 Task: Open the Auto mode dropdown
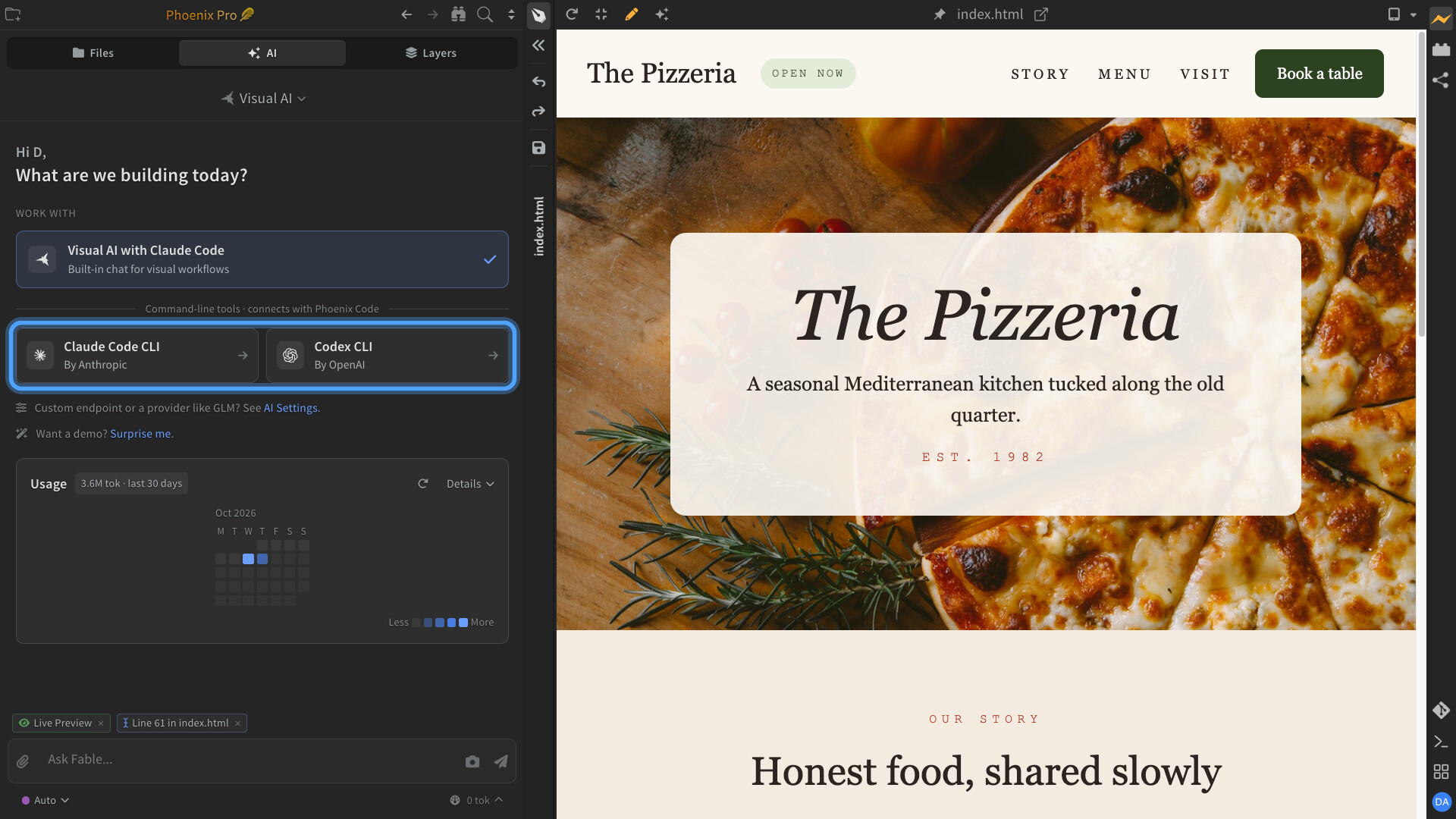(x=45, y=800)
